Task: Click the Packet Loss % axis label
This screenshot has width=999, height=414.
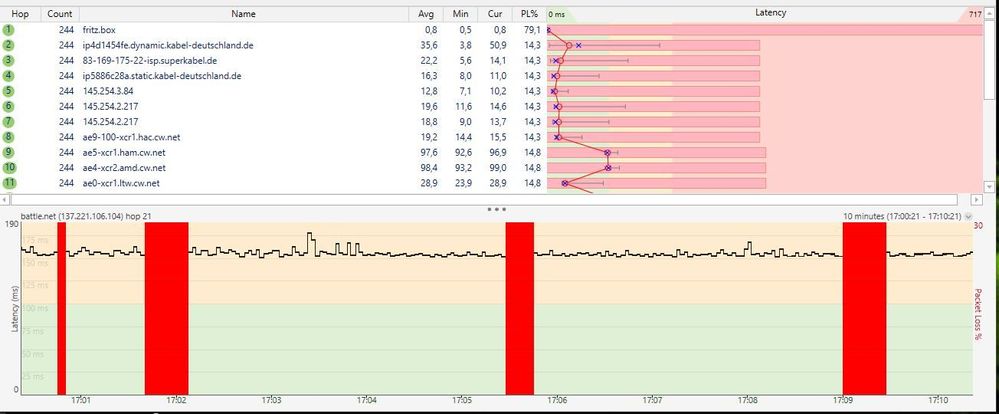Action: coord(979,314)
